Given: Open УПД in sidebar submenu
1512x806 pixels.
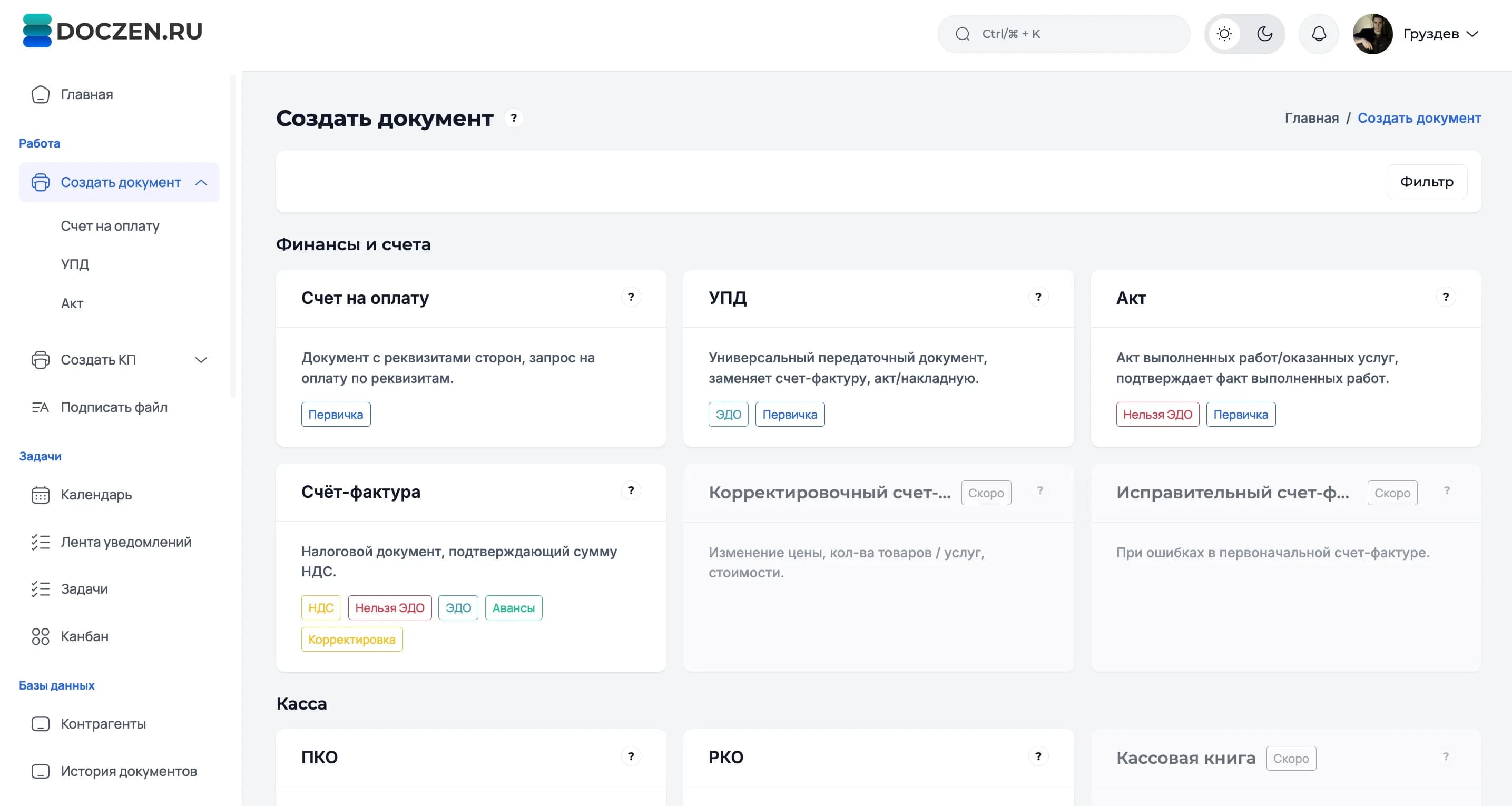Looking at the screenshot, I should (74, 264).
